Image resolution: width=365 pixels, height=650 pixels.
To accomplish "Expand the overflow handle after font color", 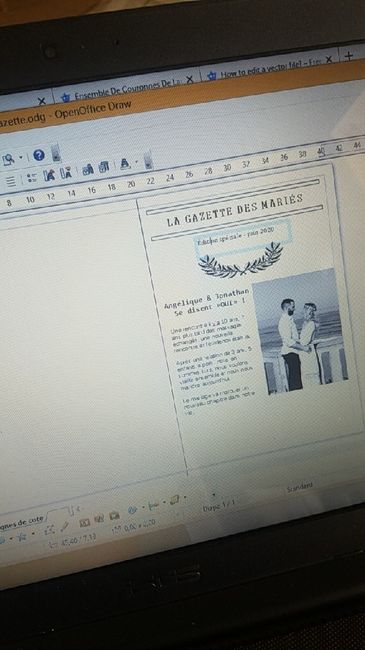I will click(148, 160).
